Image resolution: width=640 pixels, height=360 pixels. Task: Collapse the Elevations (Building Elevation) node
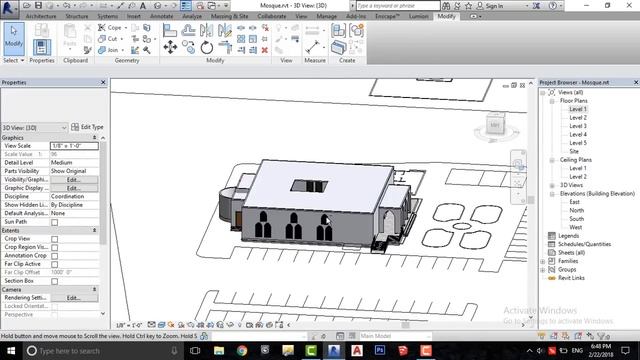[x=552, y=194]
